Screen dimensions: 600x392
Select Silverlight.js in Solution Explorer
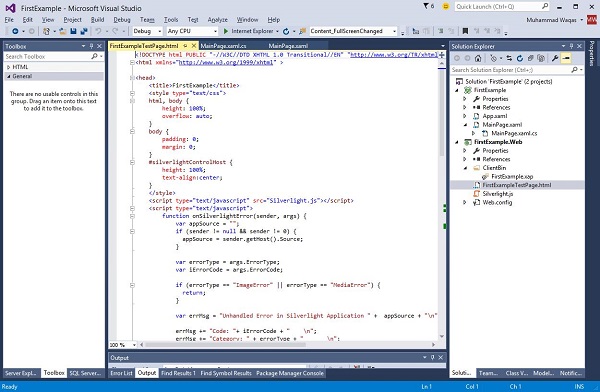tap(497, 194)
